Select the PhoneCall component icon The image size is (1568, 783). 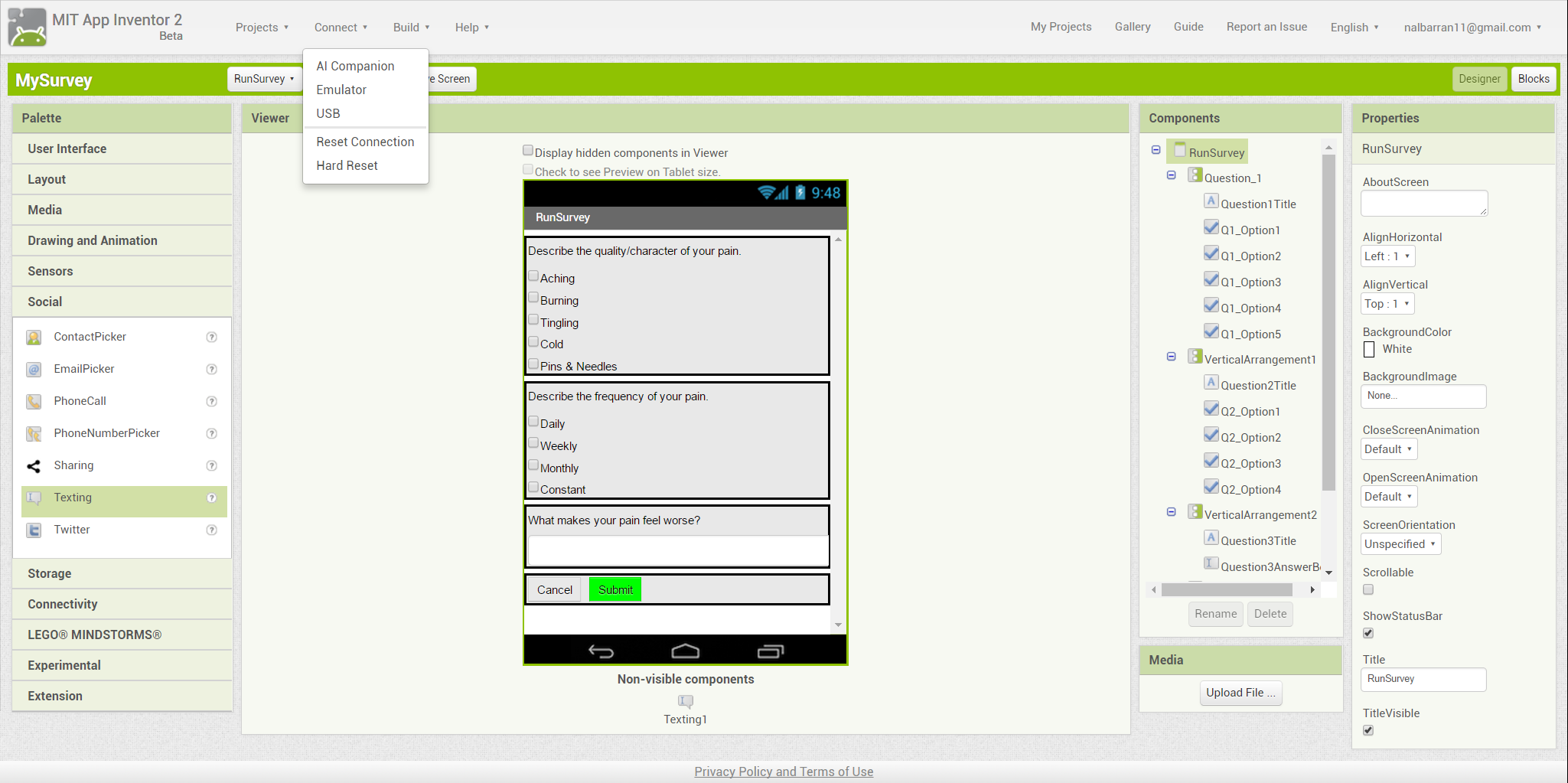pyautogui.click(x=34, y=402)
